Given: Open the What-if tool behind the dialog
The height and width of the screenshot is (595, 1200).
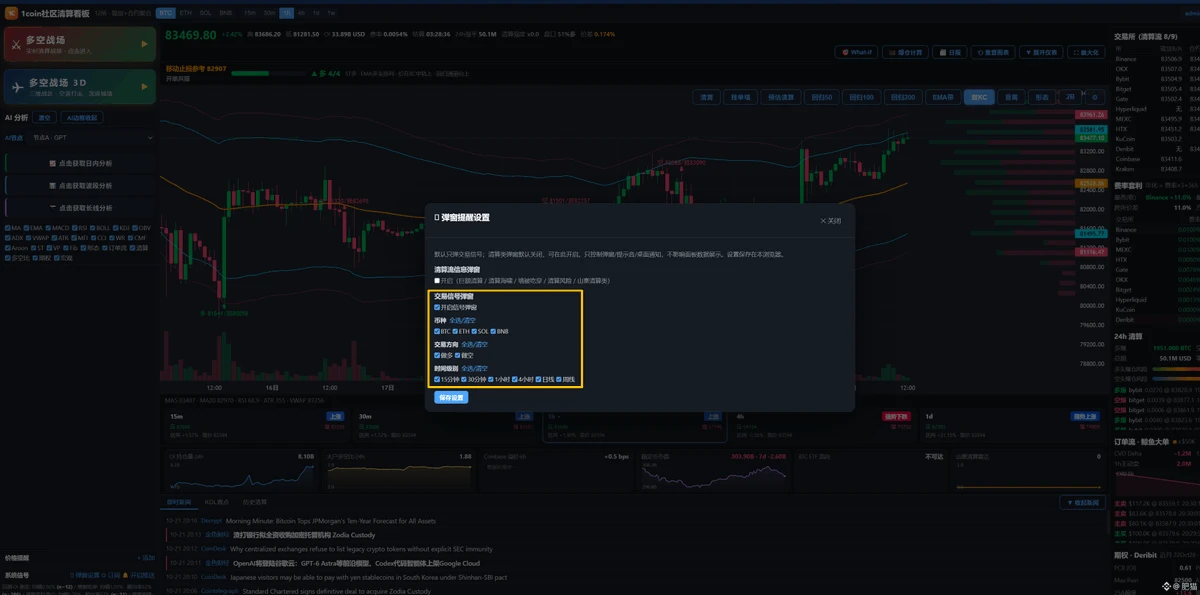Looking at the screenshot, I should (x=858, y=52).
